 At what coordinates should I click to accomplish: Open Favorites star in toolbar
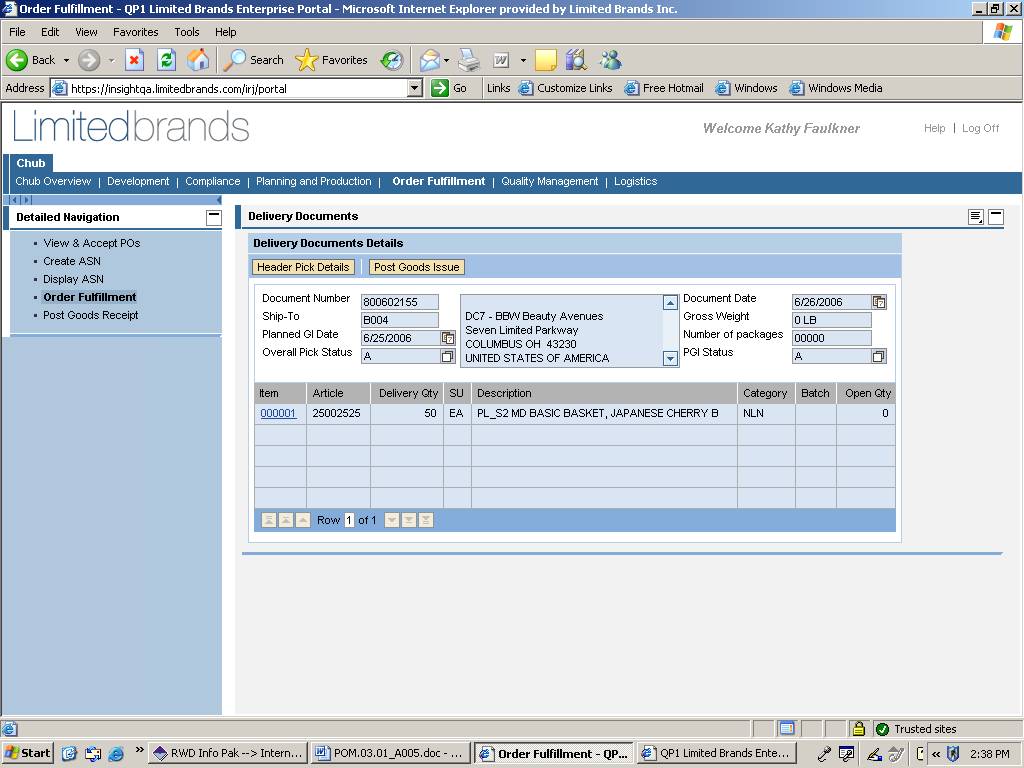pos(331,60)
